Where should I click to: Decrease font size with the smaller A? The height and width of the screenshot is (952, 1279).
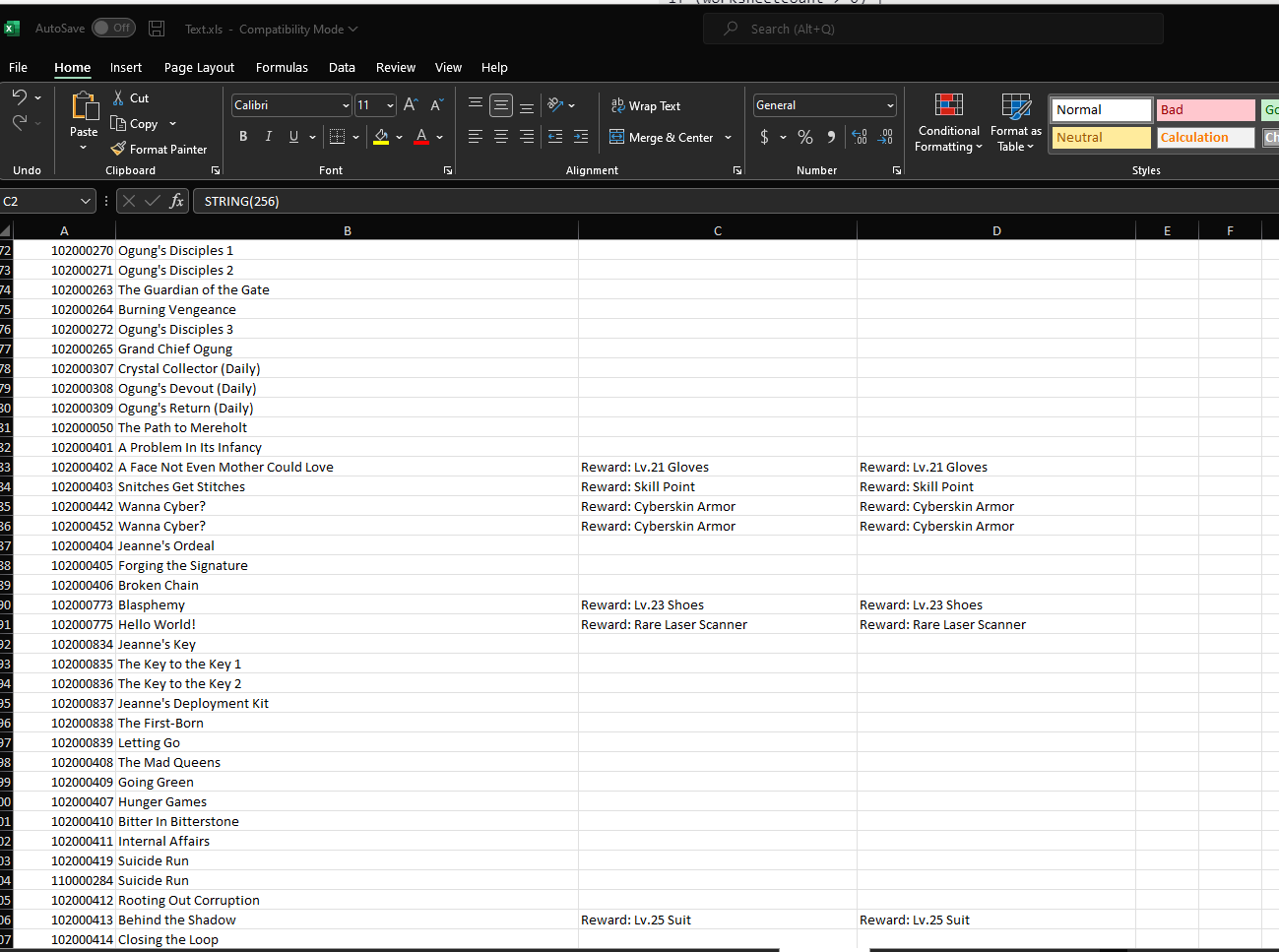[x=436, y=105]
